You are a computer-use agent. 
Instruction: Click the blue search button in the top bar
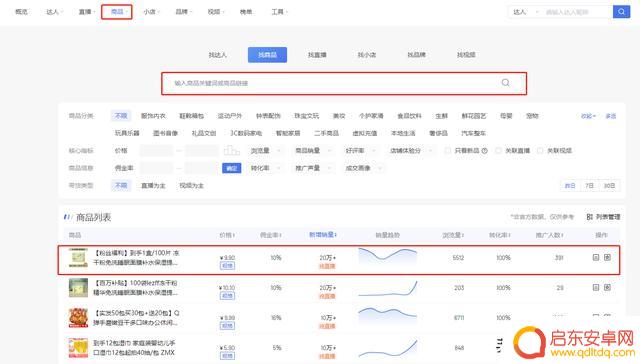coord(621,12)
